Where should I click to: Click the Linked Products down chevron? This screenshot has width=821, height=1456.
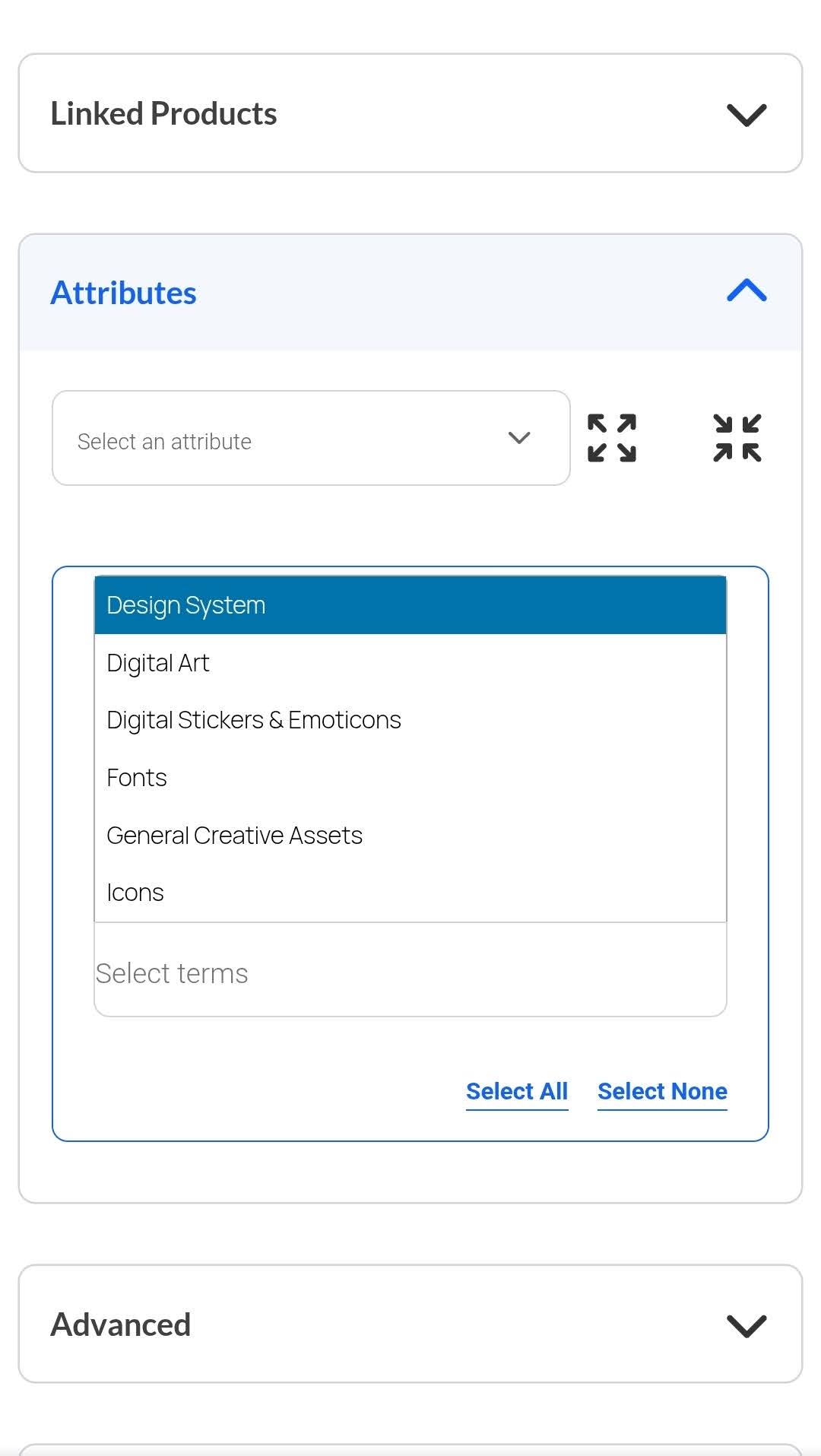pyautogui.click(x=747, y=115)
